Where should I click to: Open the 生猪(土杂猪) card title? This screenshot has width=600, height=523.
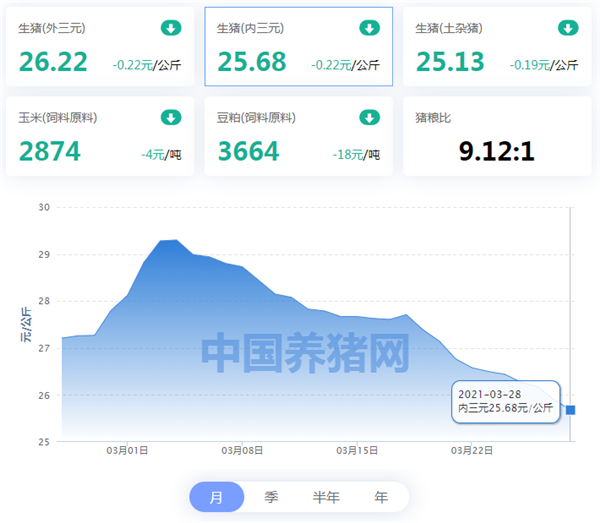pos(449,28)
